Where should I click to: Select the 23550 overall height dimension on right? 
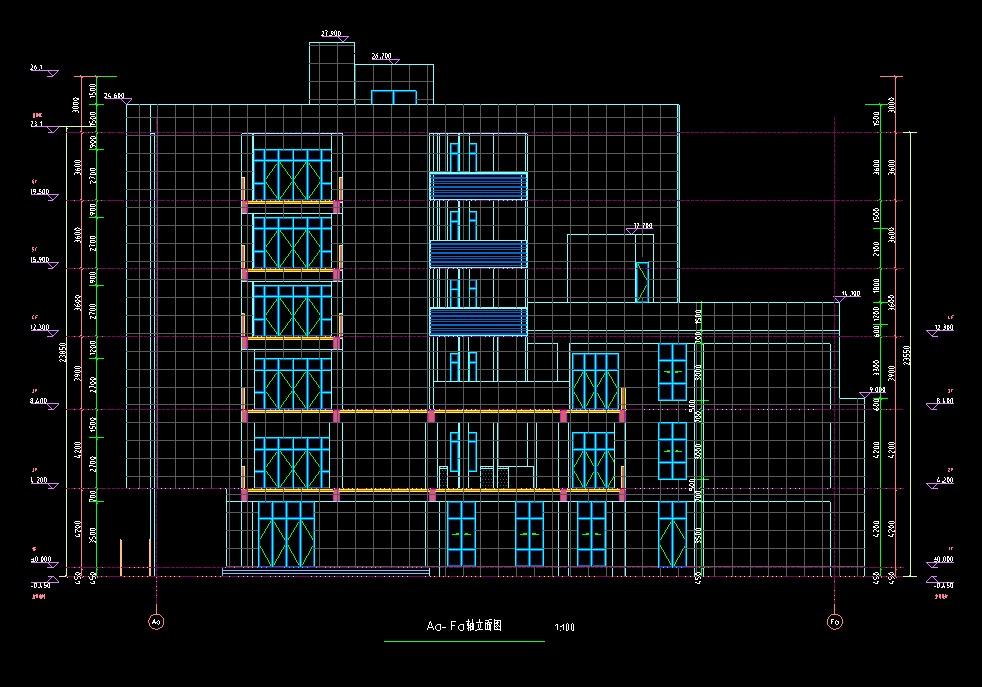tap(907, 352)
